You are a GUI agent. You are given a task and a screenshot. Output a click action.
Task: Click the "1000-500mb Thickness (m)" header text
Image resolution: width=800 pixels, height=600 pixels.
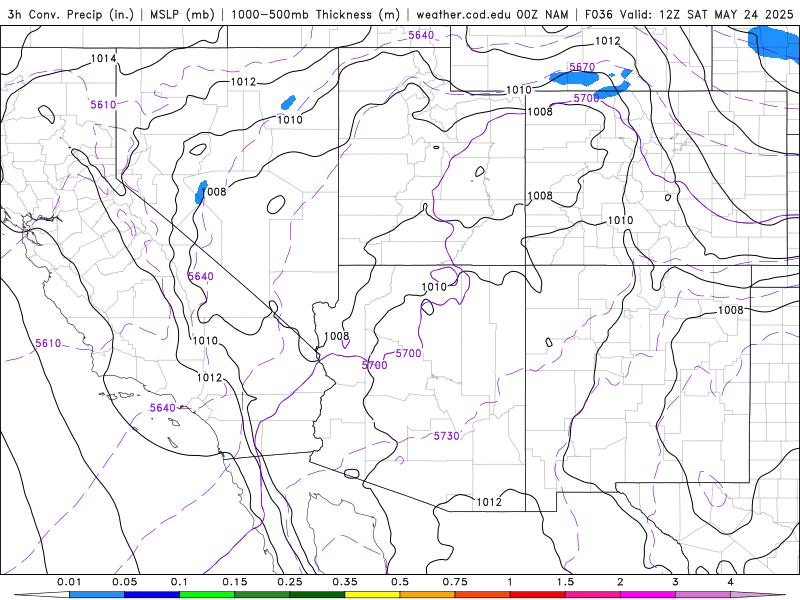[315, 14]
